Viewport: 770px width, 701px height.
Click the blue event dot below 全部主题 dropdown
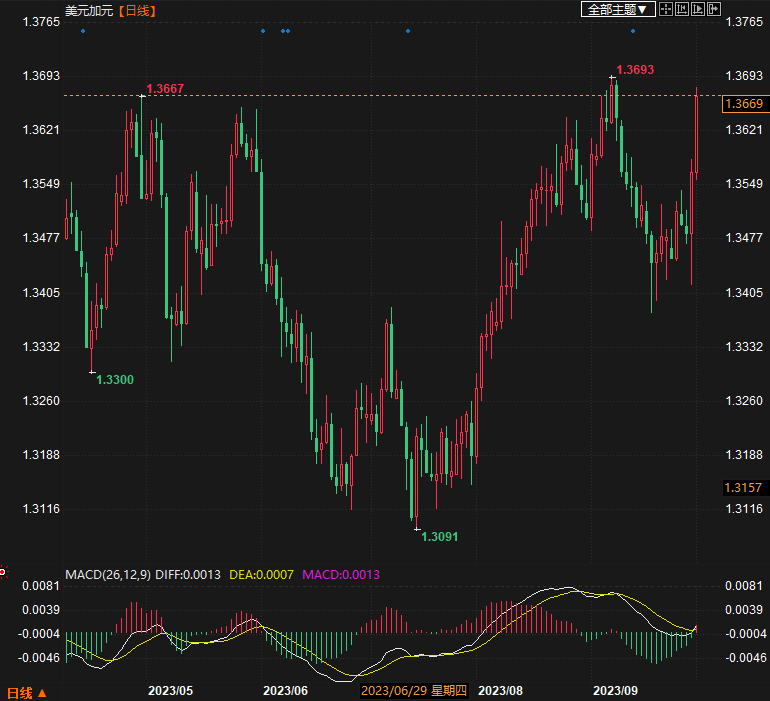coord(633,31)
